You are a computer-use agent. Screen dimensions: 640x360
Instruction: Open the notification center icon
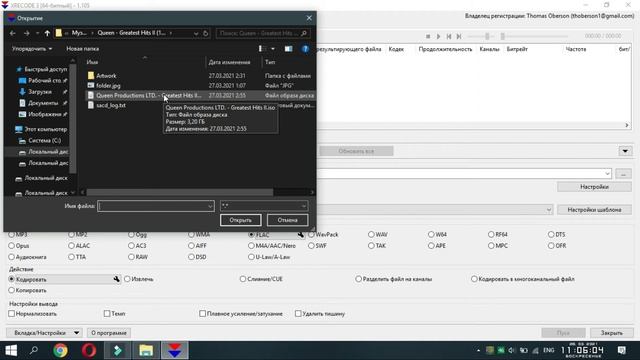(621, 350)
